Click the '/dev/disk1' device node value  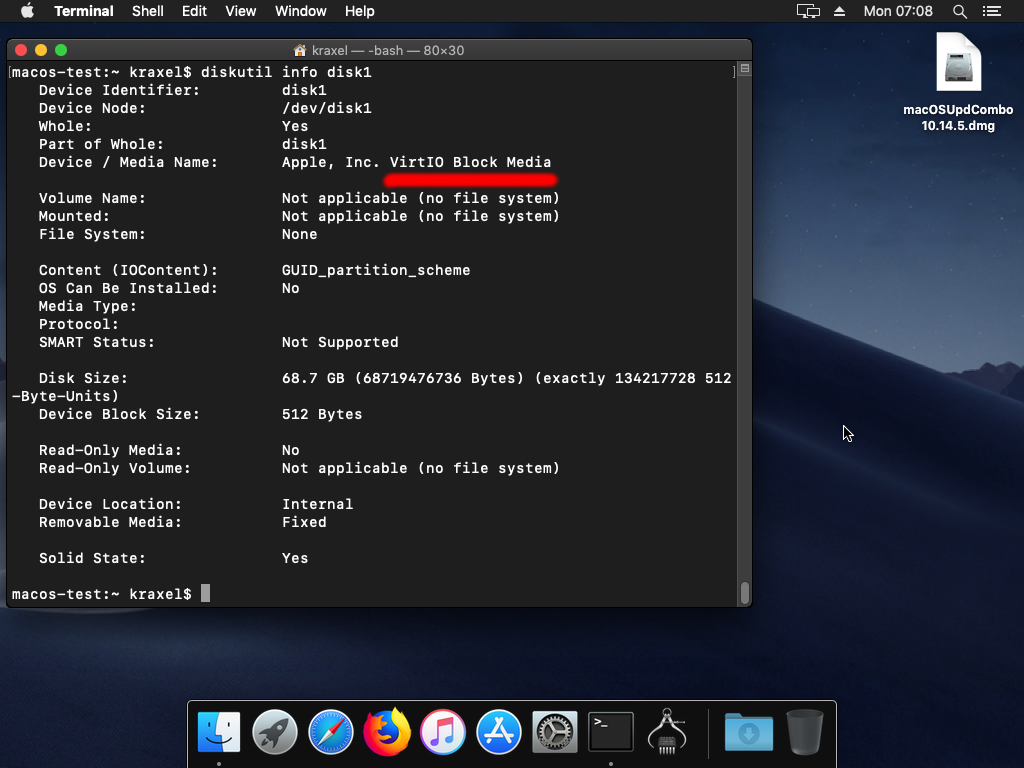pyautogui.click(x=327, y=108)
